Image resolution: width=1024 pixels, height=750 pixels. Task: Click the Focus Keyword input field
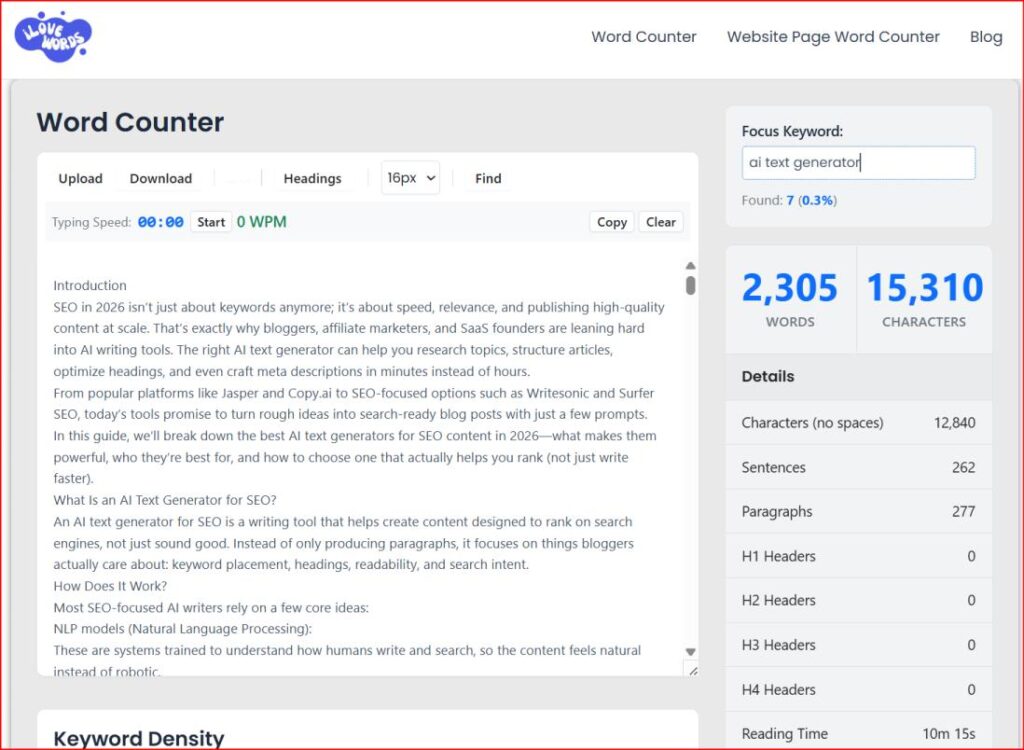(x=858, y=162)
